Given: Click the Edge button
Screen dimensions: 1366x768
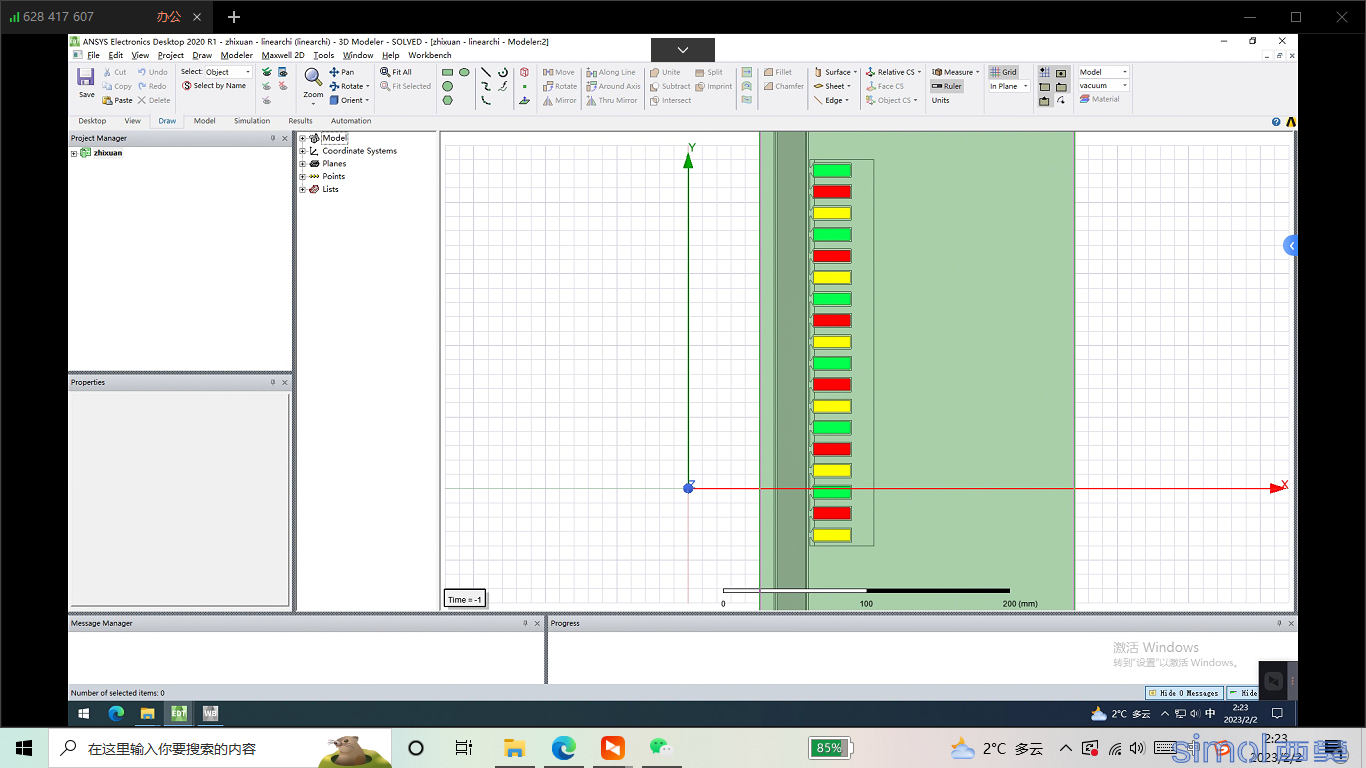Looking at the screenshot, I should [x=832, y=100].
